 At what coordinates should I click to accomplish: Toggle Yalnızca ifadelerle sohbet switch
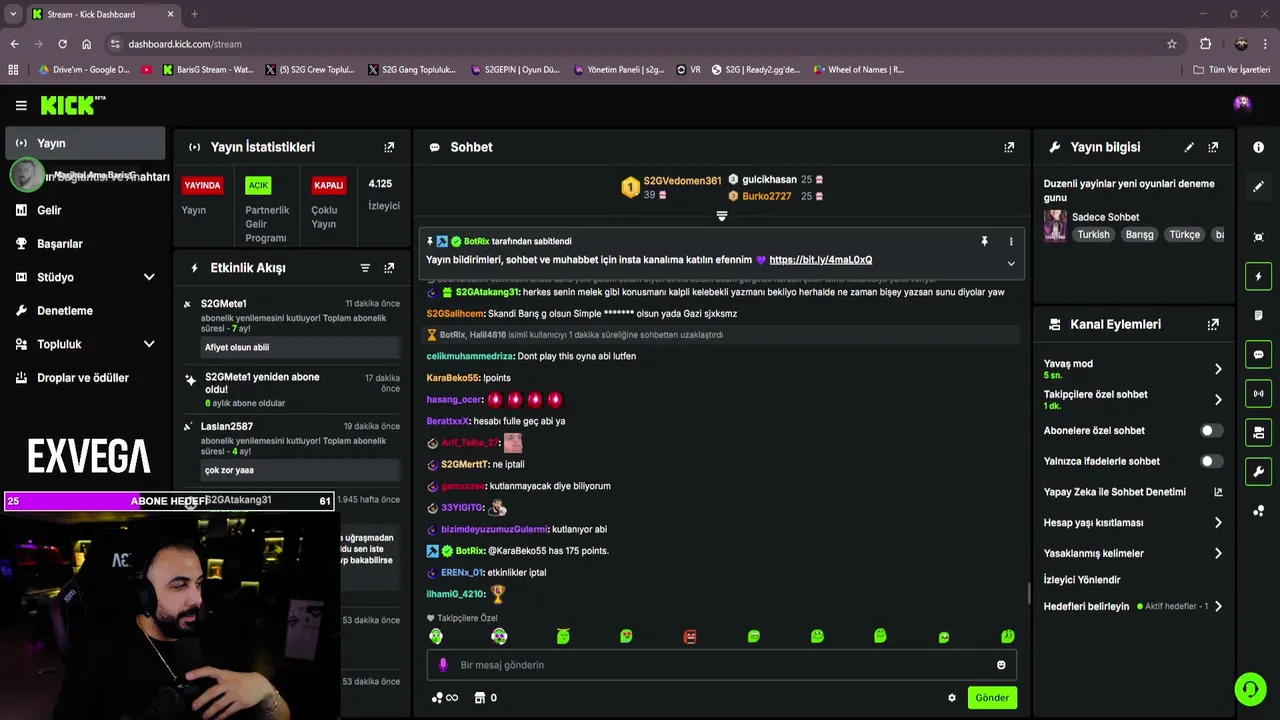click(x=1211, y=461)
